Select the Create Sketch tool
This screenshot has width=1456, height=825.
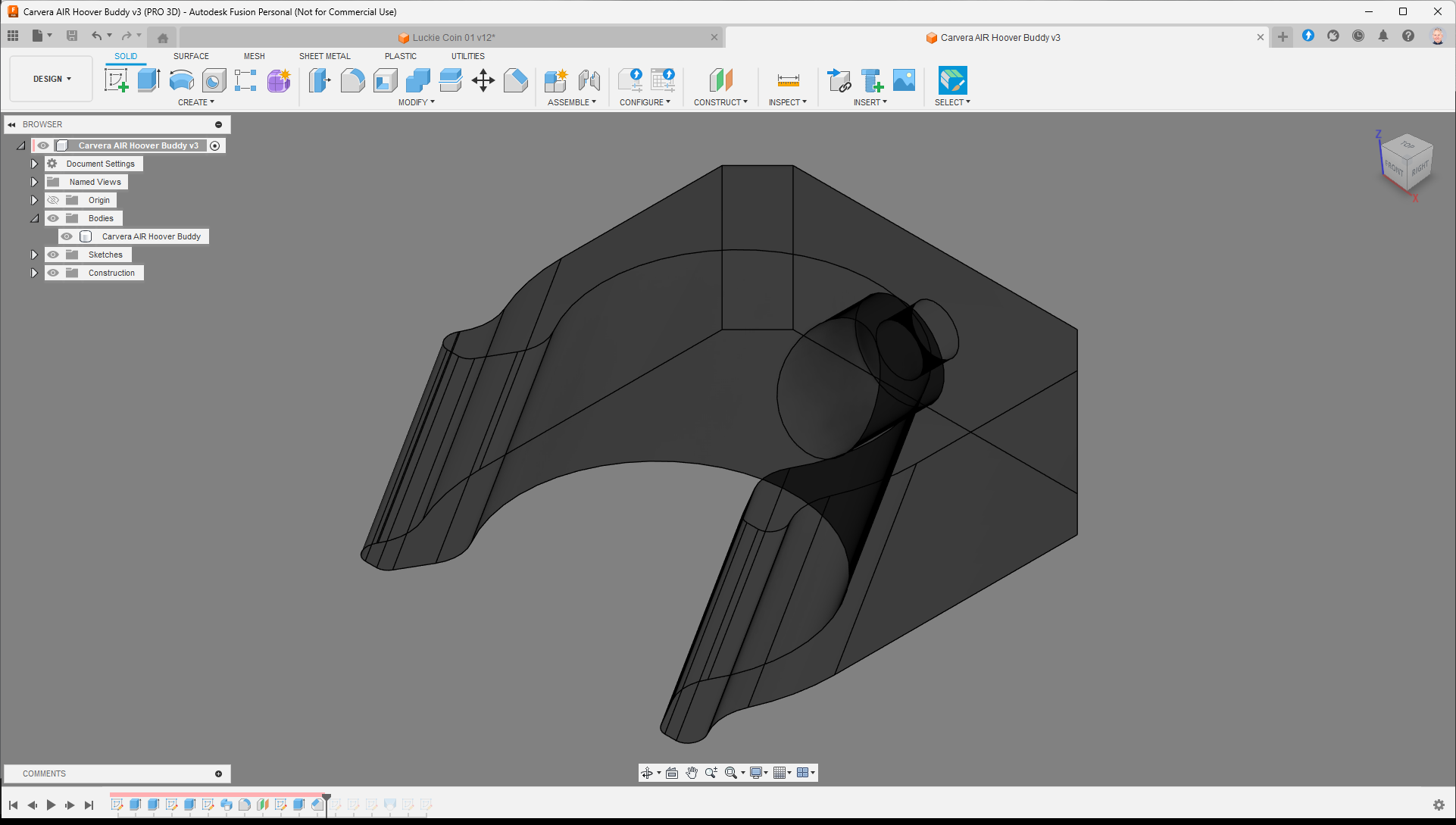tap(116, 80)
